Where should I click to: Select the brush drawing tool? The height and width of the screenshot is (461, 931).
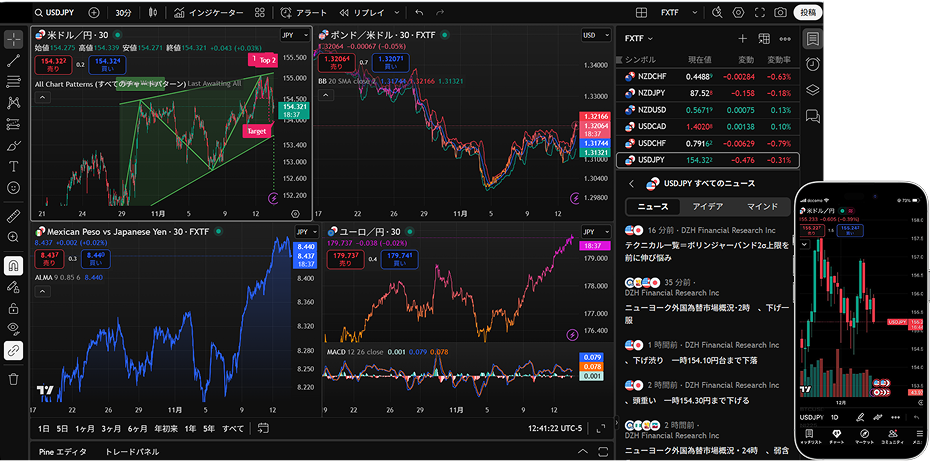click(x=14, y=146)
